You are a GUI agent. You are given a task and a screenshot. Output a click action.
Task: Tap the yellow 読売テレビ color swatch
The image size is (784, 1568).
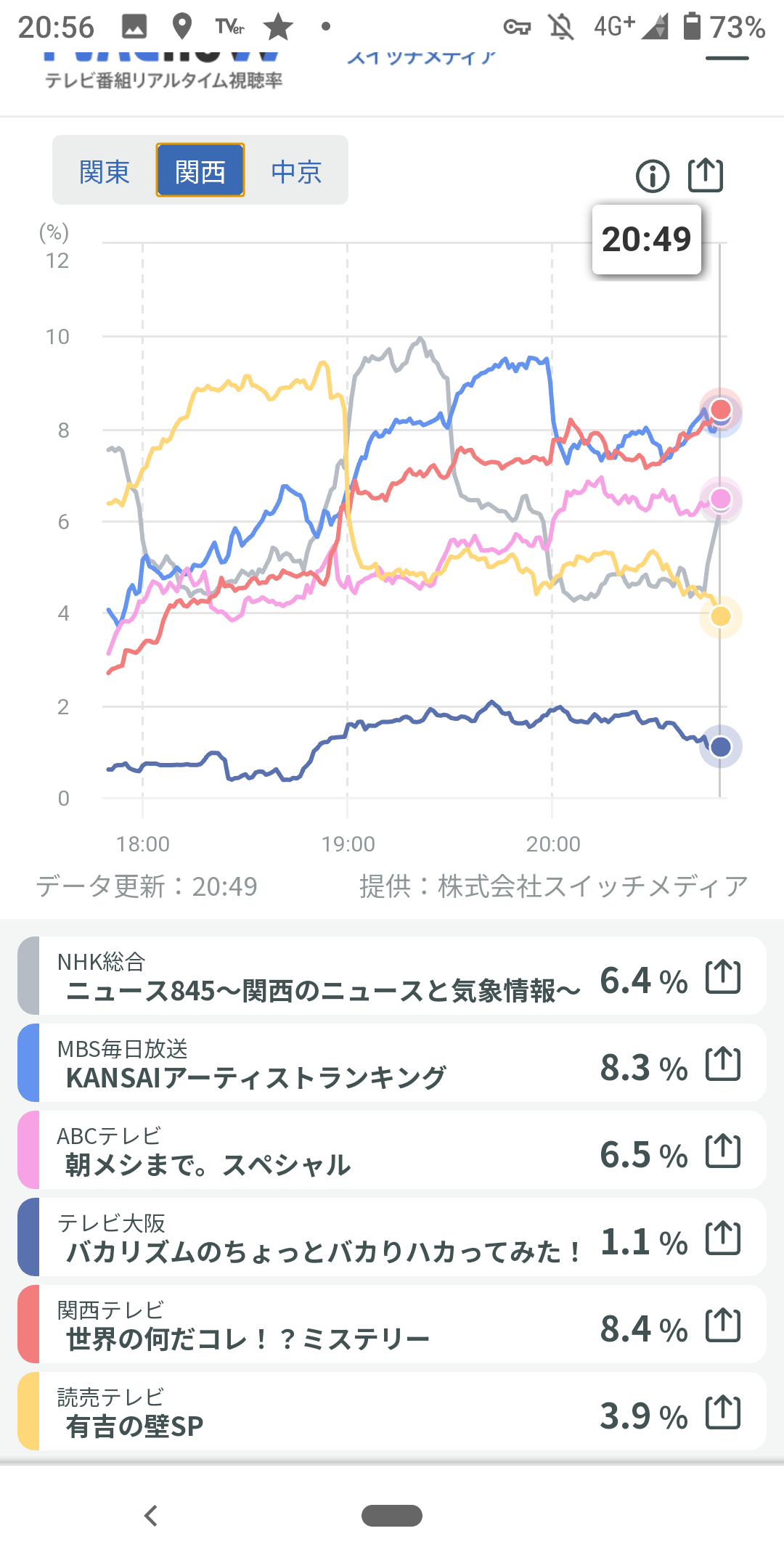(x=28, y=1412)
